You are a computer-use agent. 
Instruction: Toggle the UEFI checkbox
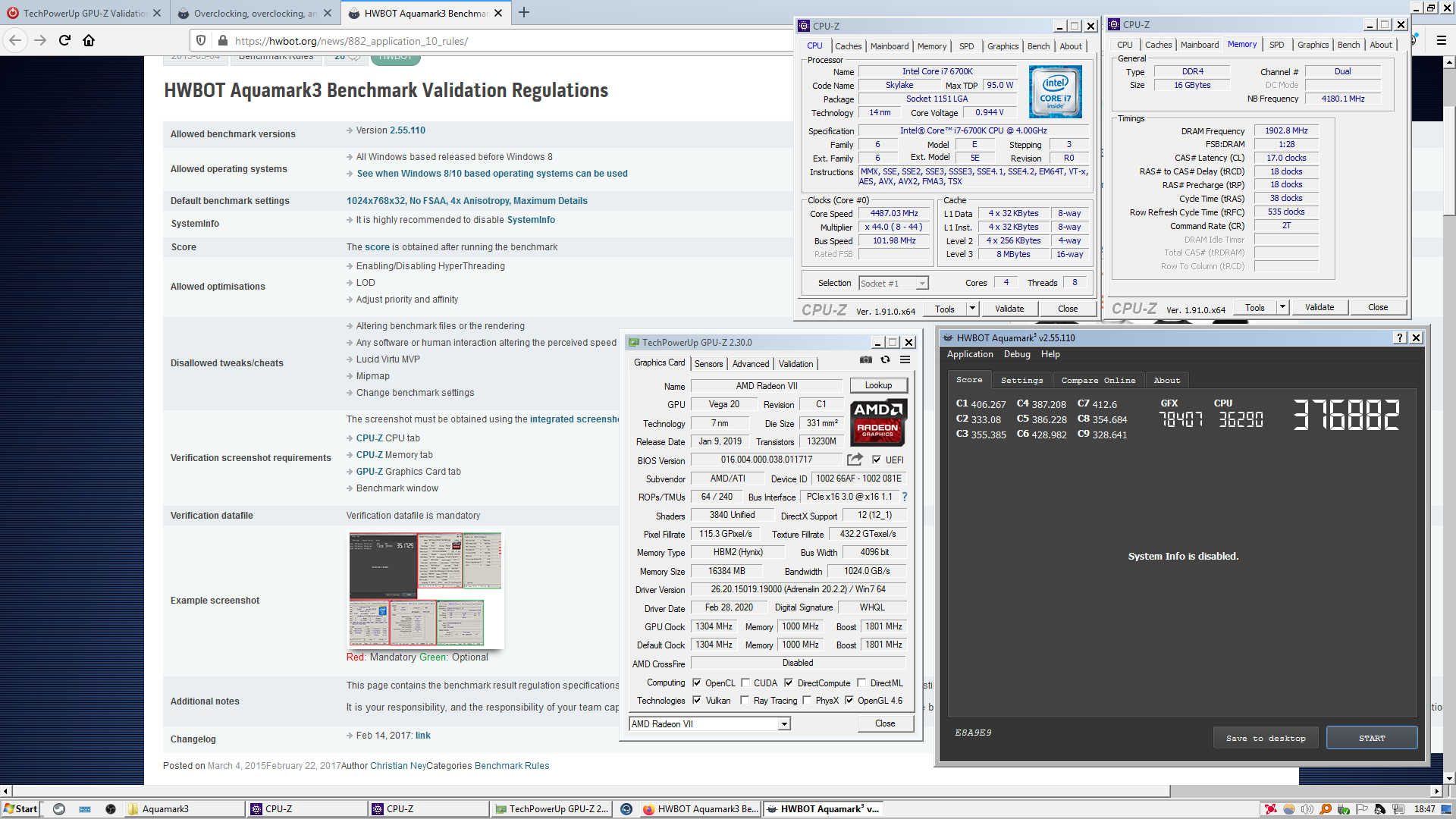click(877, 460)
